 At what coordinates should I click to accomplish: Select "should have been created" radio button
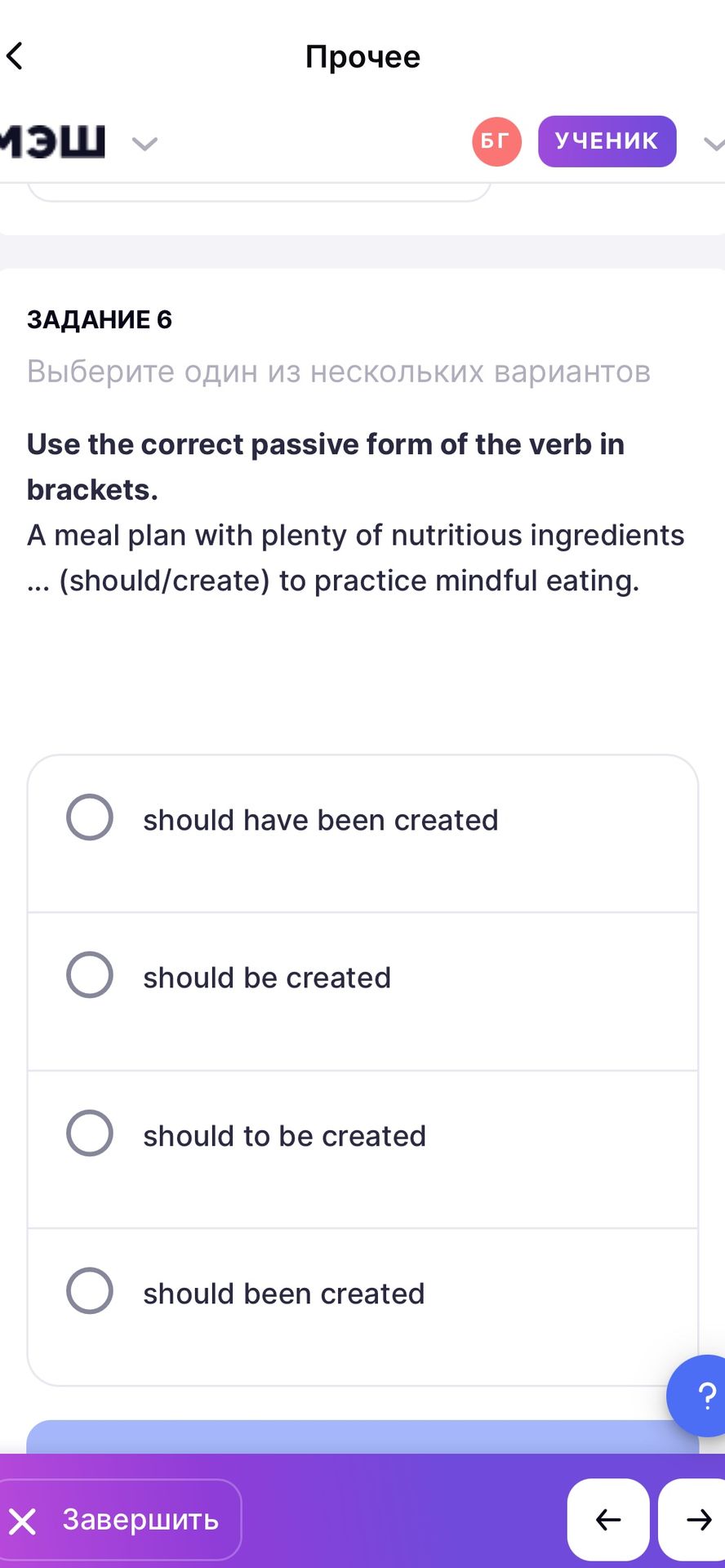pyautogui.click(x=90, y=817)
